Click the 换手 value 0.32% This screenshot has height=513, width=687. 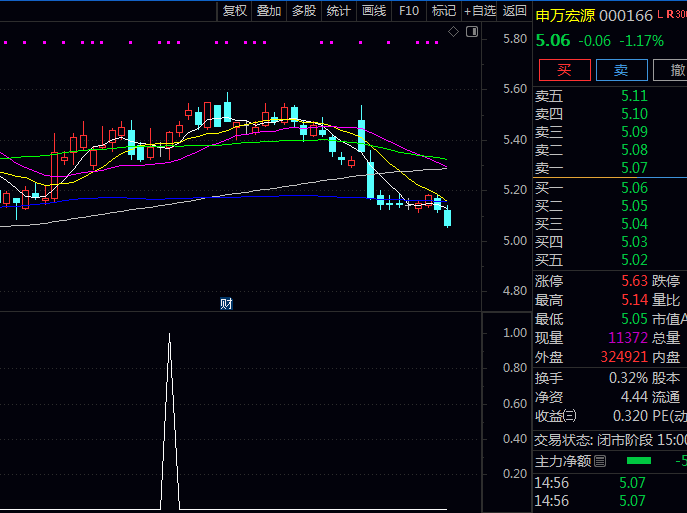point(628,378)
